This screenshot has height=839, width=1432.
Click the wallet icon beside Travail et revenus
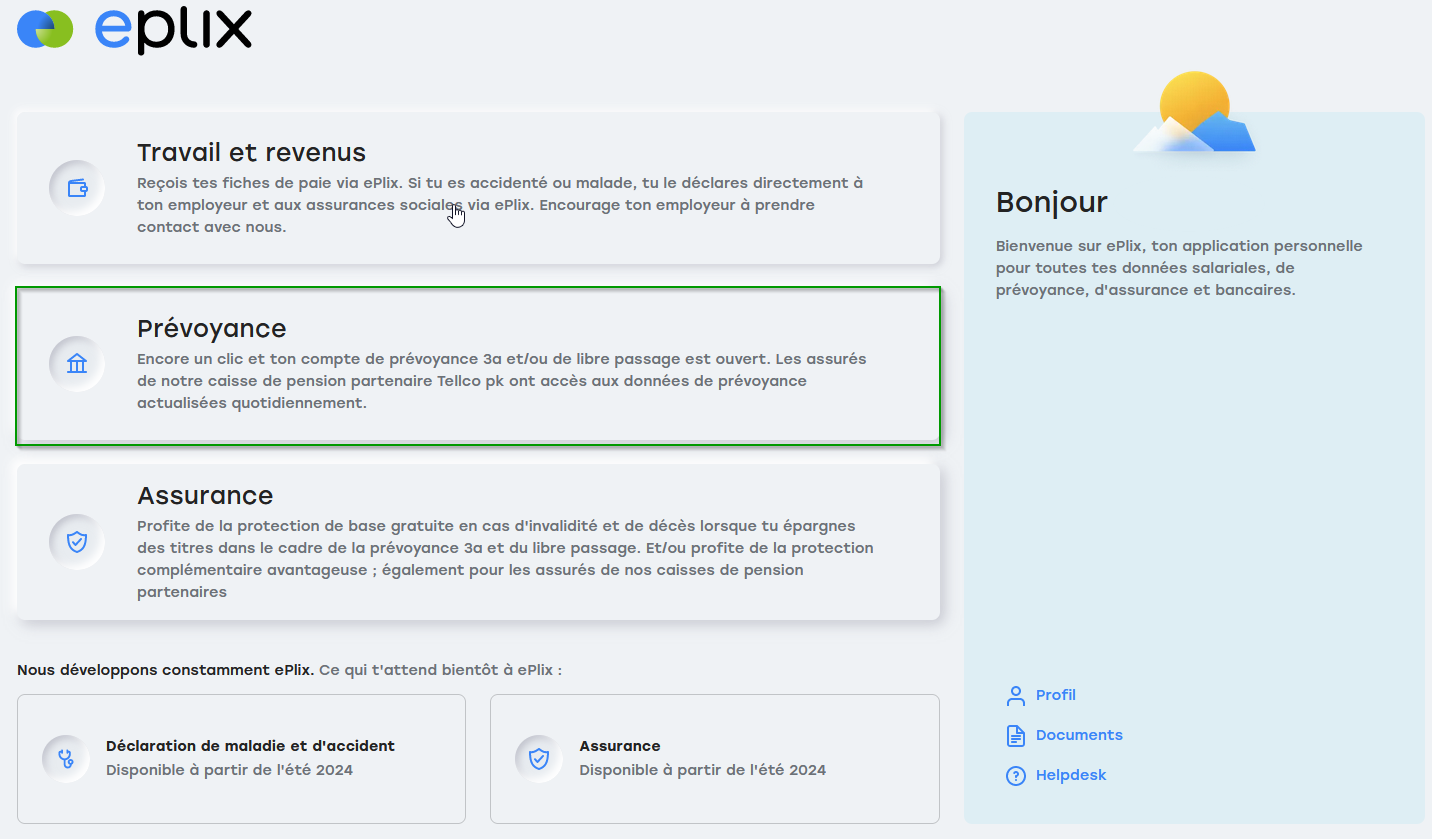click(x=76, y=187)
